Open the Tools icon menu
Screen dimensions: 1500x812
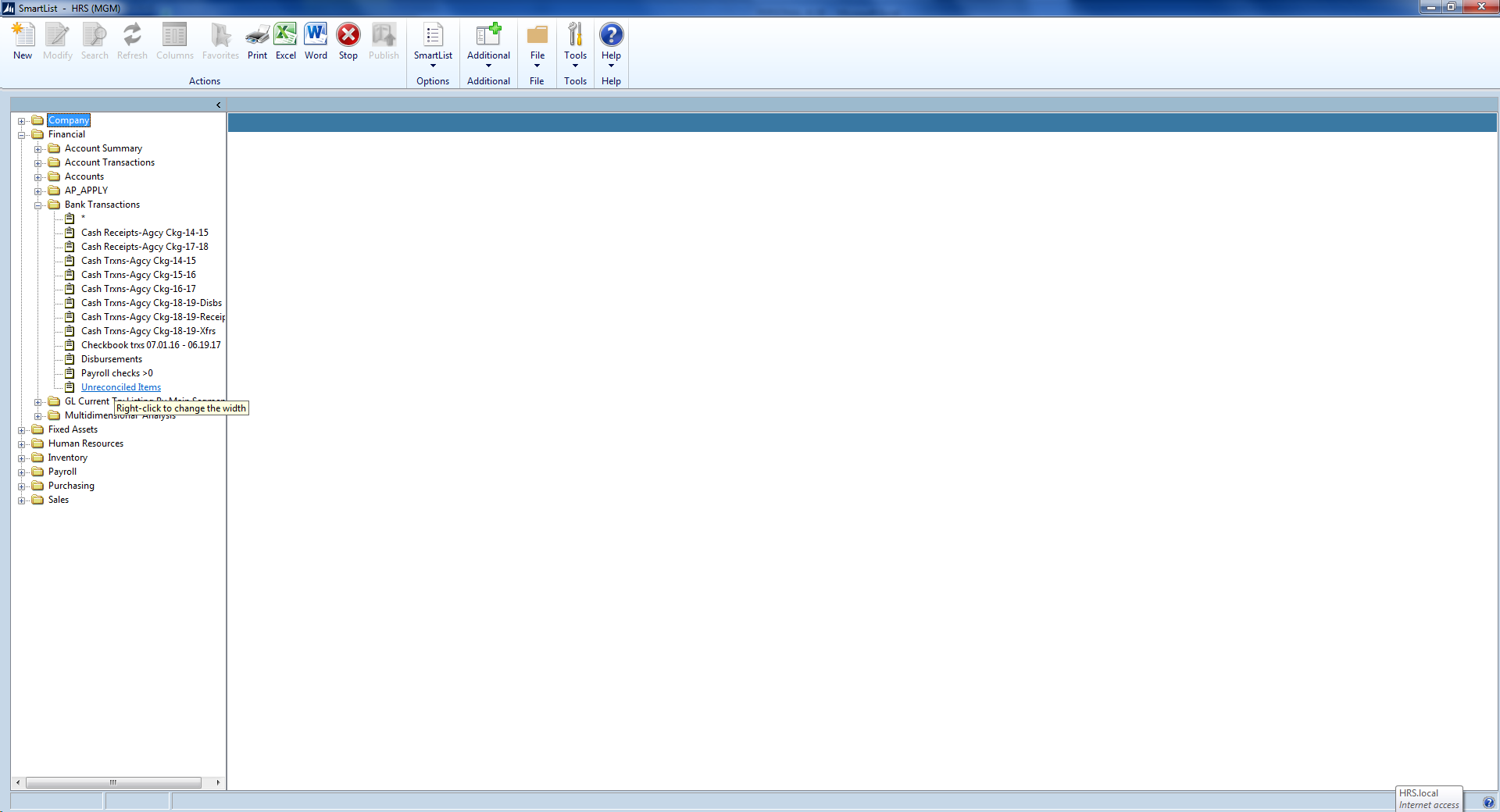pos(575,35)
